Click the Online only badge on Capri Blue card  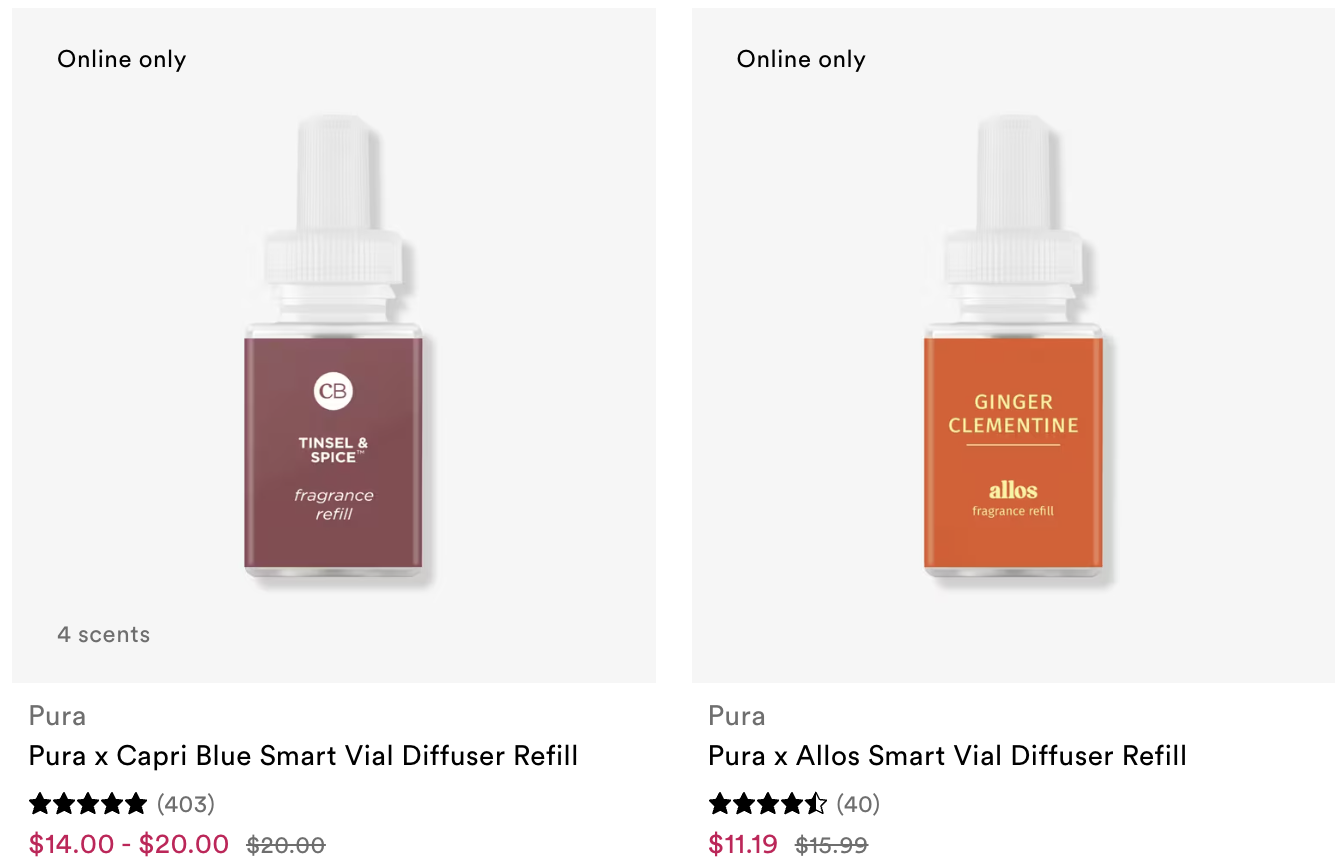(122, 59)
